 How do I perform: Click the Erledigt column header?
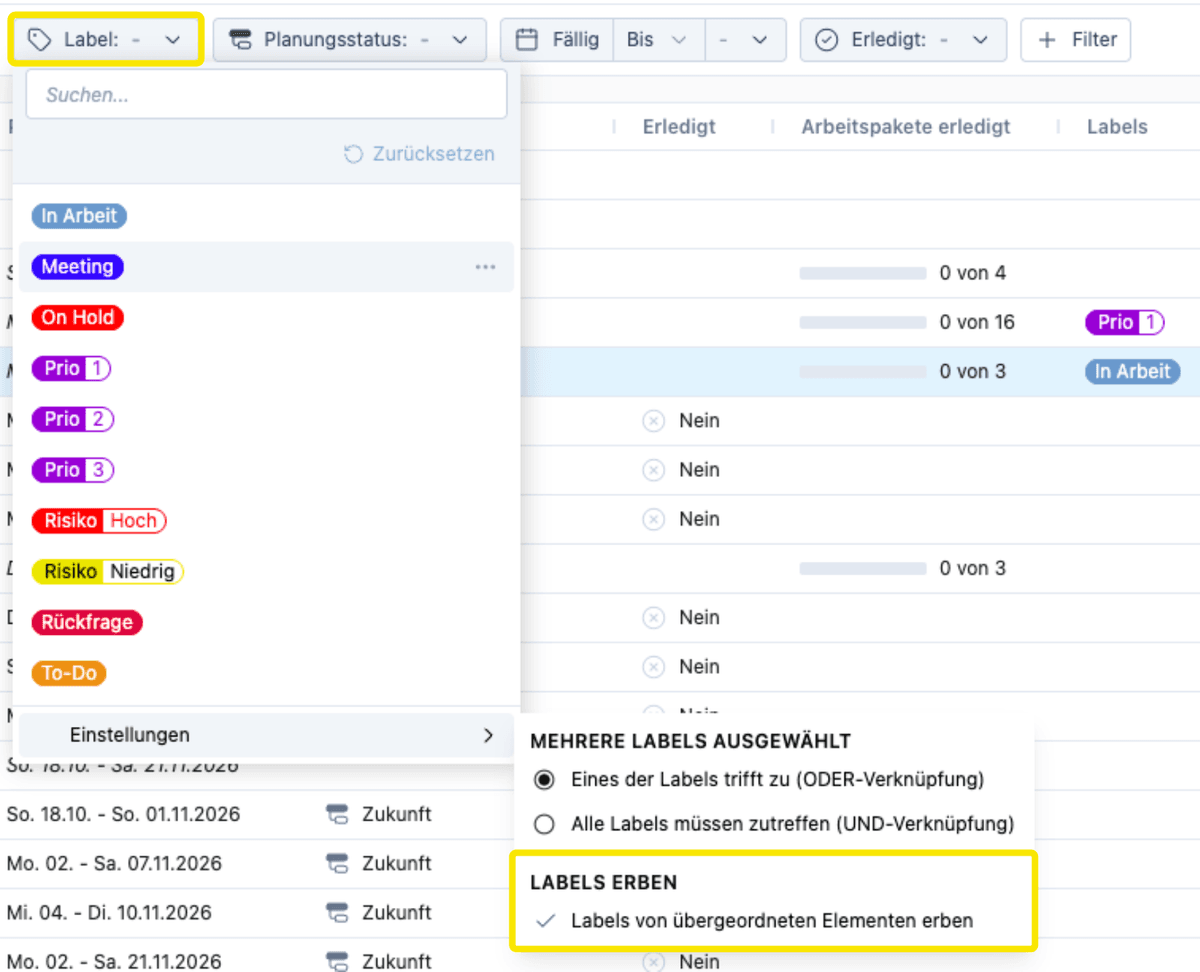coord(679,127)
